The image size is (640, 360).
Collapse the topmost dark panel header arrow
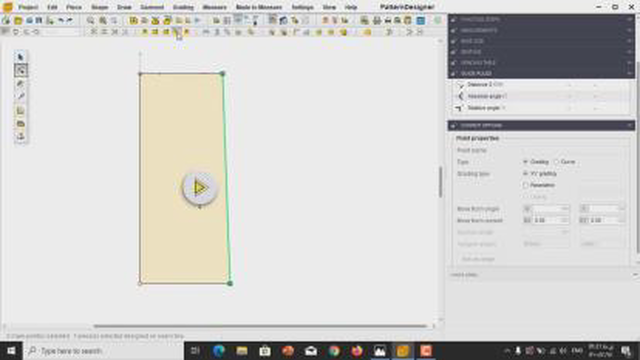[x=630, y=20]
